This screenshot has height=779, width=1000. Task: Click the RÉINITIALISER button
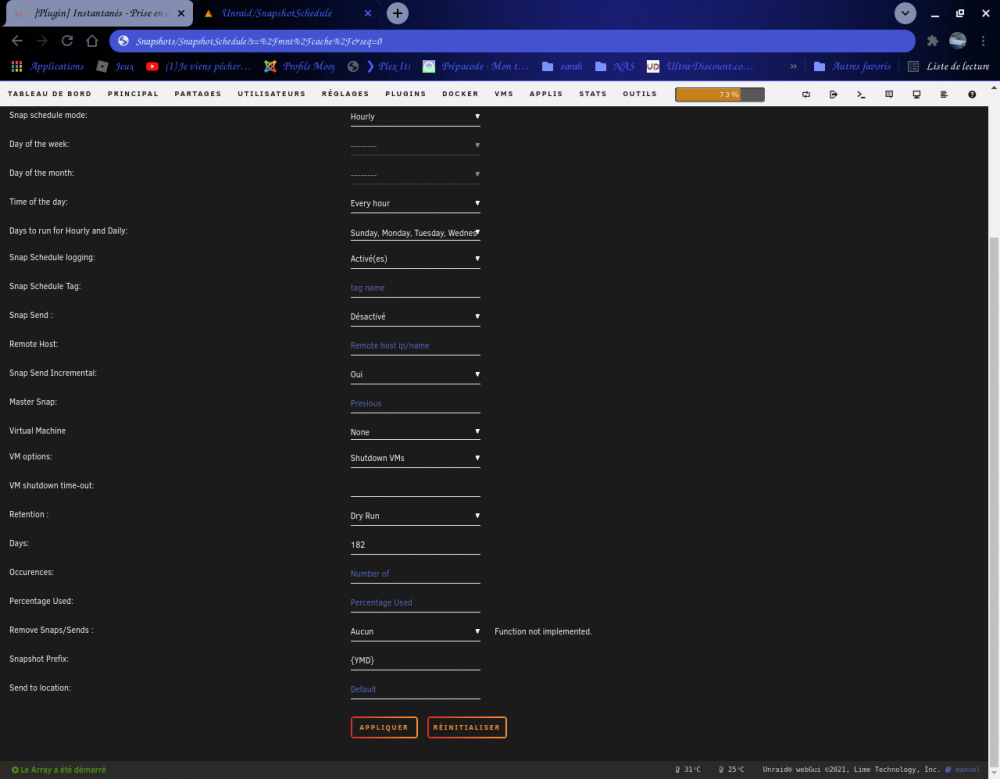(x=467, y=727)
